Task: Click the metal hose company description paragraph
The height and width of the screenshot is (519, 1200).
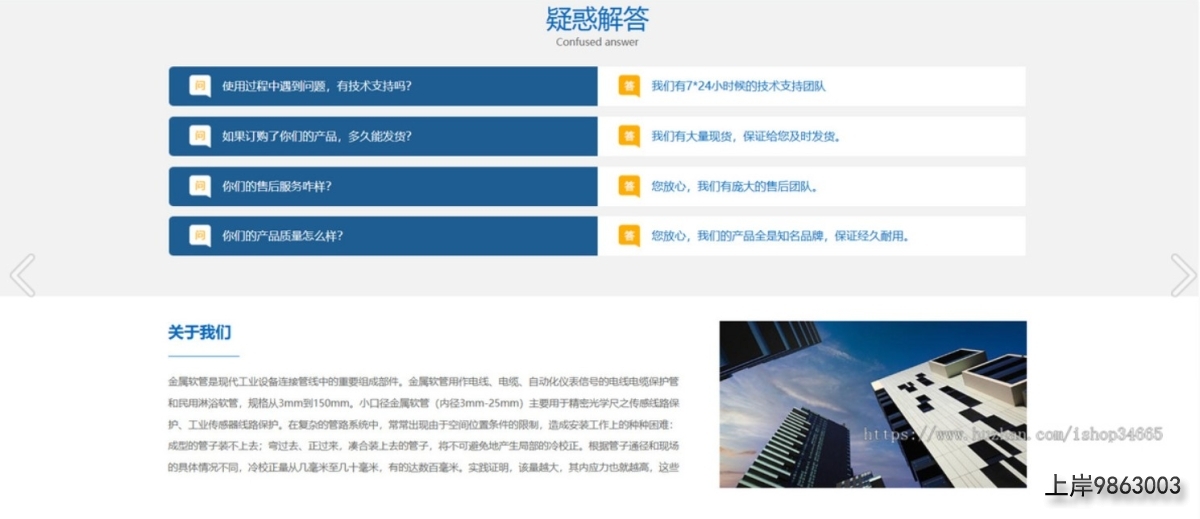Action: click(424, 424)
